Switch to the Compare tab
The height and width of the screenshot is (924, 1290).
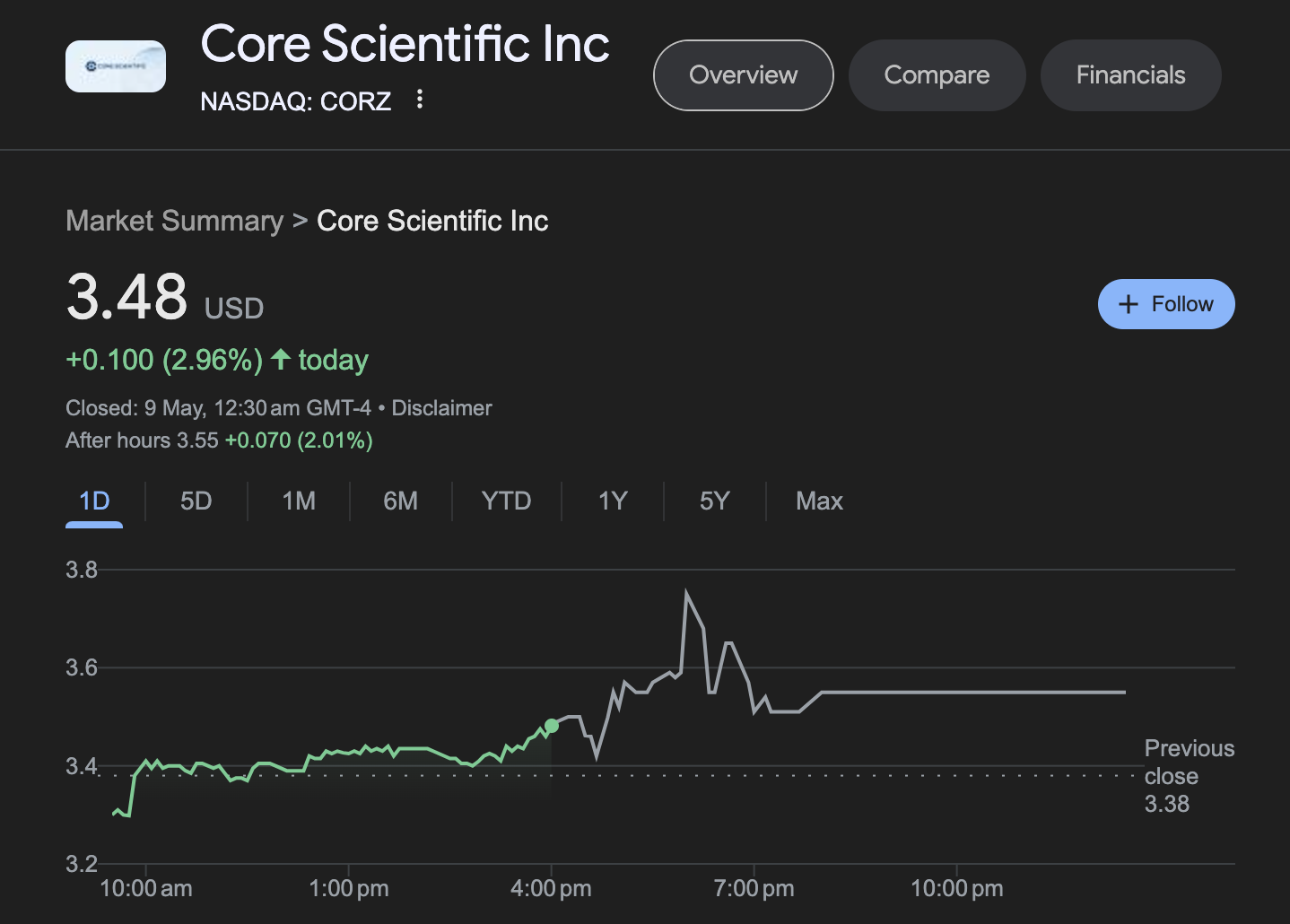[937, 75]
